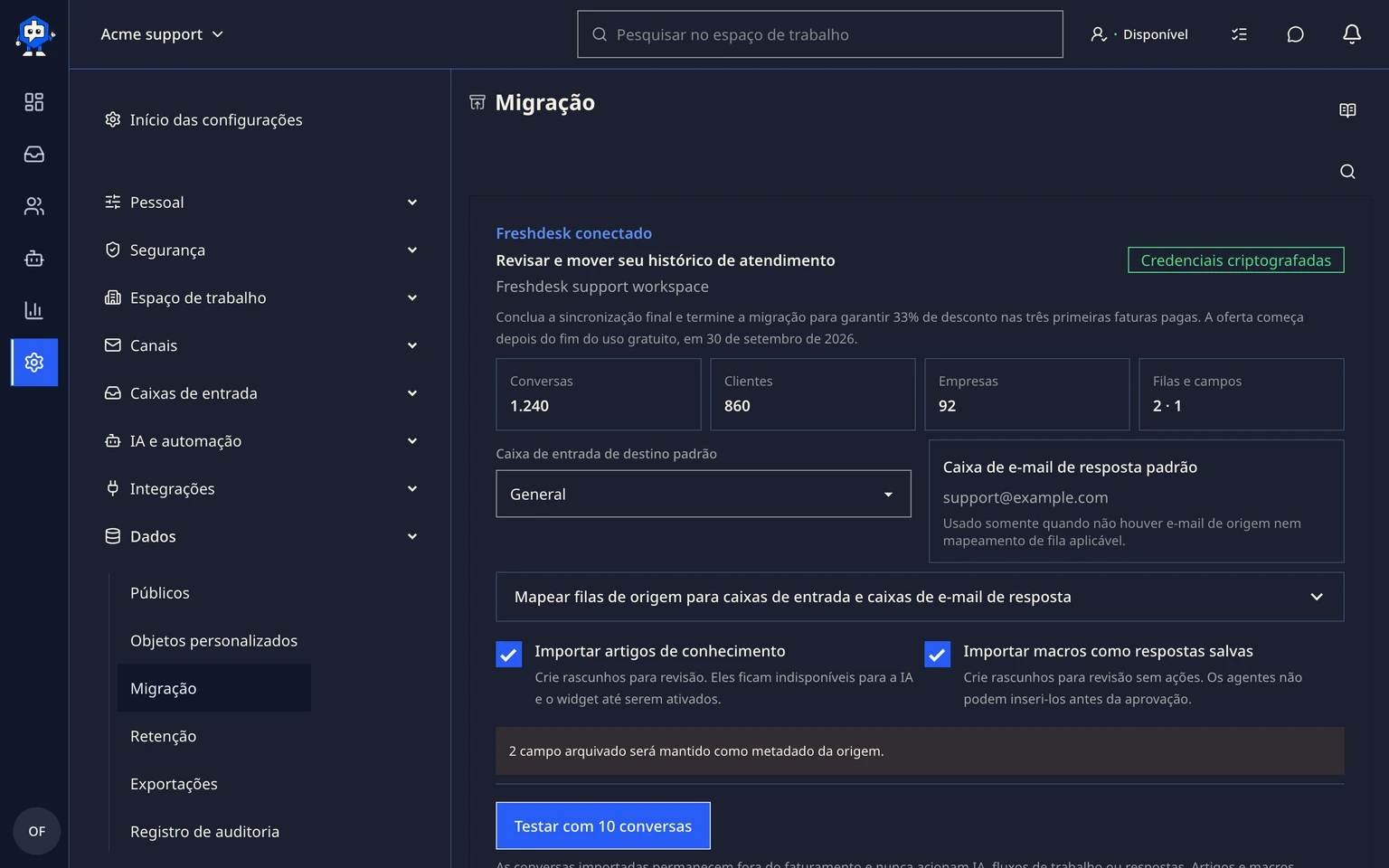Click the active settings gear icon
Image resolution: width=1389 pixels, height=868 pixels.
point(34,363)
